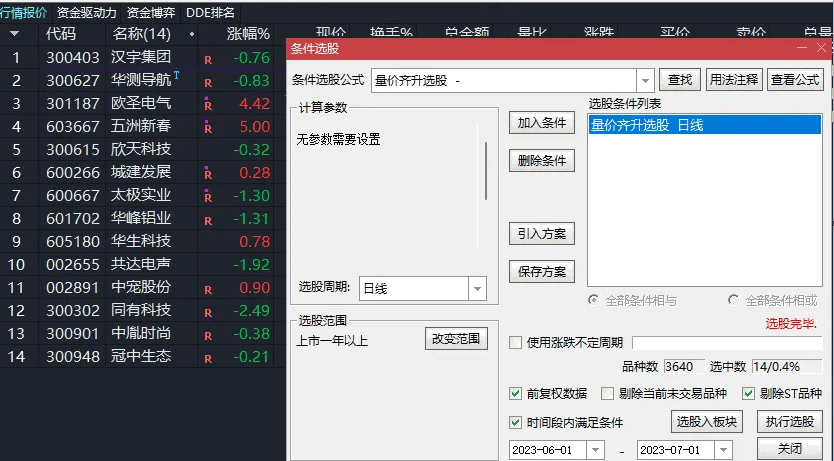
Task: Switch to the 行情报价 tab
Action: pos(23,13)
